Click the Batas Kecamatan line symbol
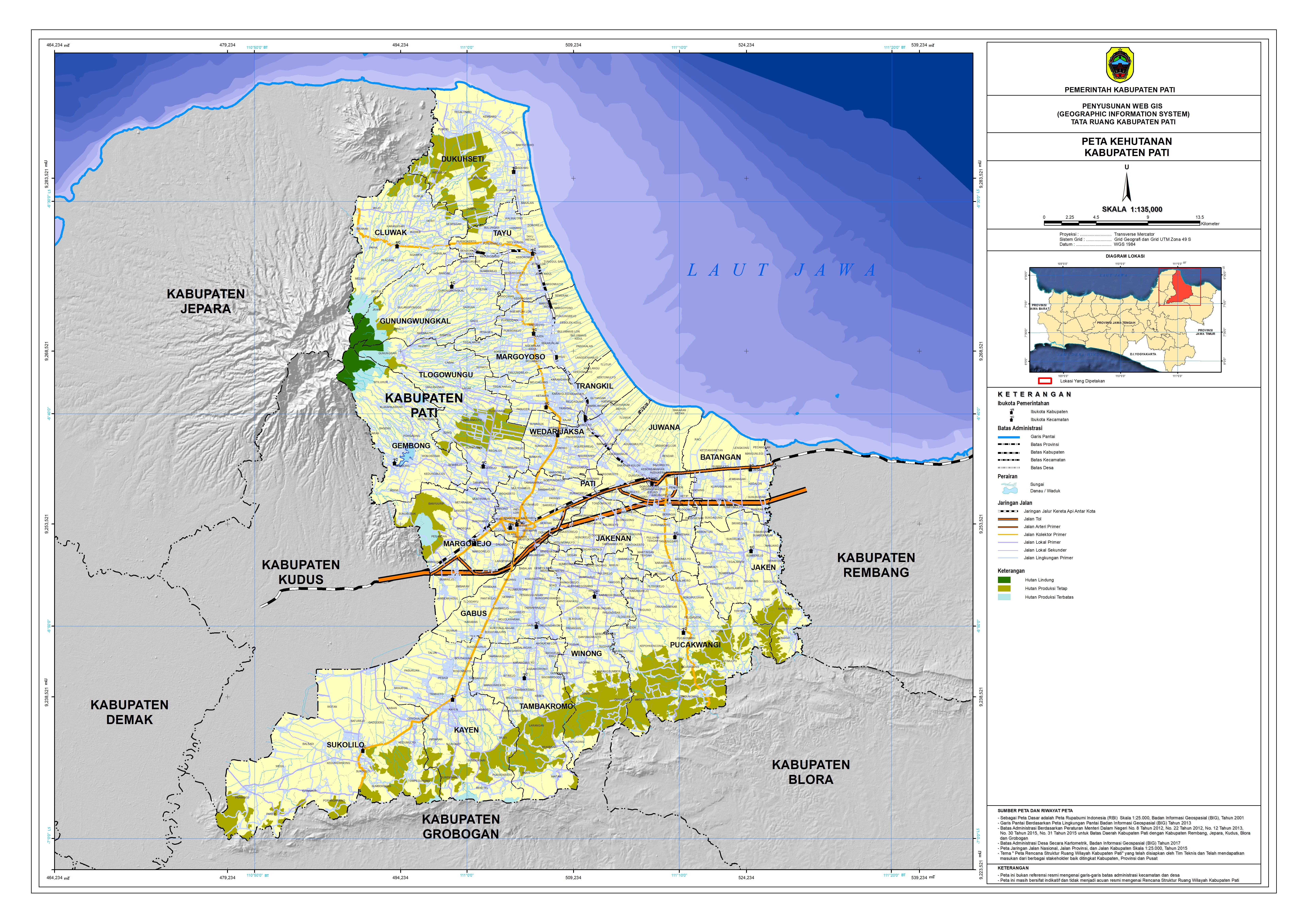This screenshot has height=924, width=1309. coord(1009,460)
